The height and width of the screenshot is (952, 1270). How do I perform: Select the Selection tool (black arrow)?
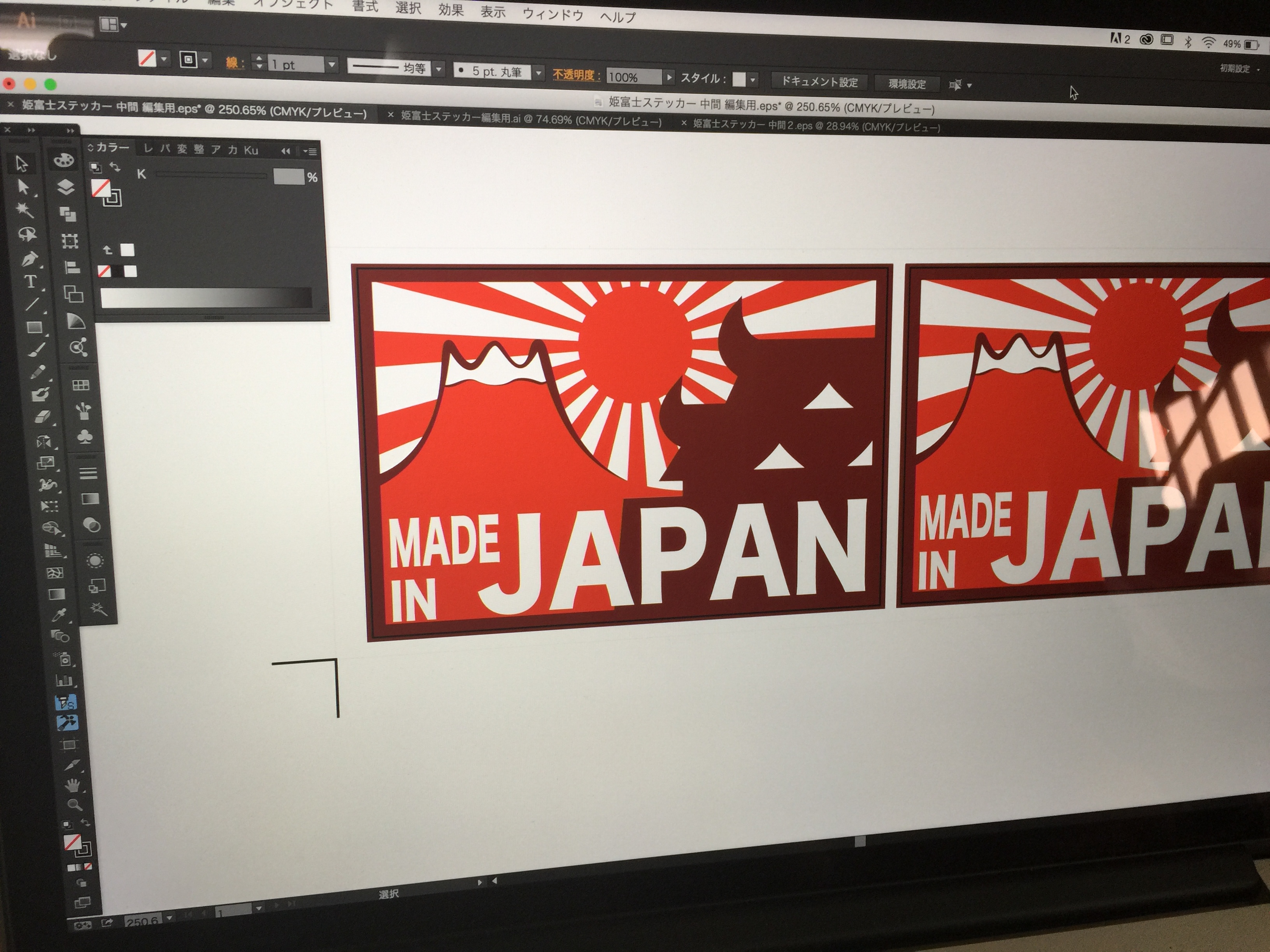coord(22,164)
